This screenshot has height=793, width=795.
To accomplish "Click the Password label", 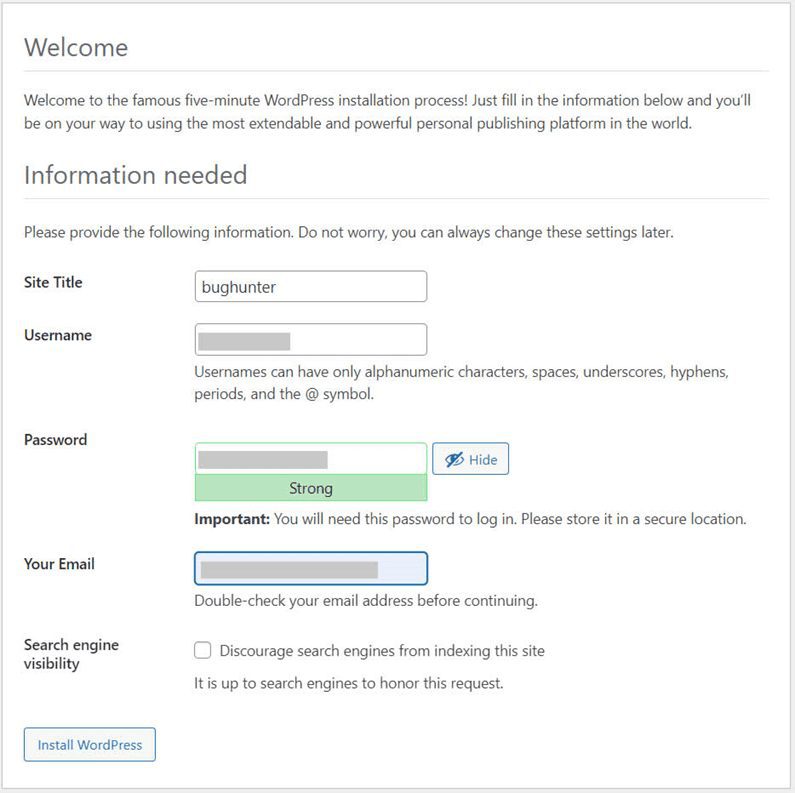I will click(56, 440).
